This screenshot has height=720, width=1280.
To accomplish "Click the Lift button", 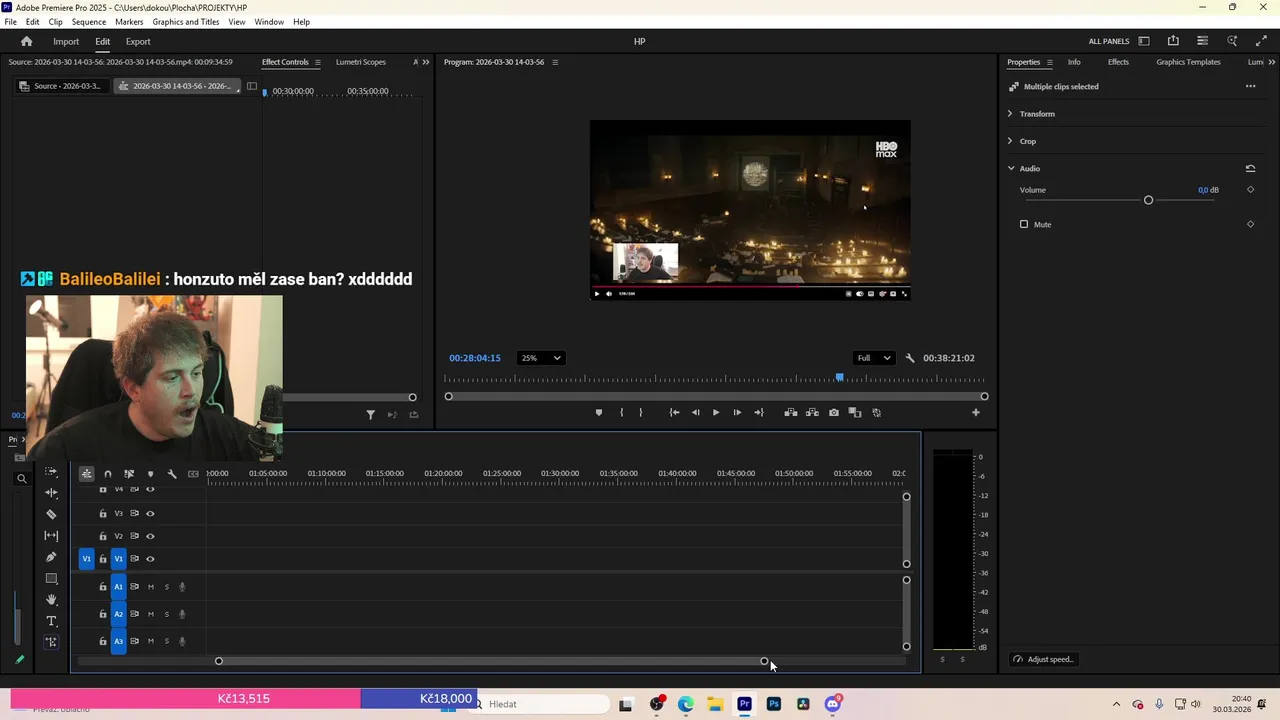I will coord(791,413).
